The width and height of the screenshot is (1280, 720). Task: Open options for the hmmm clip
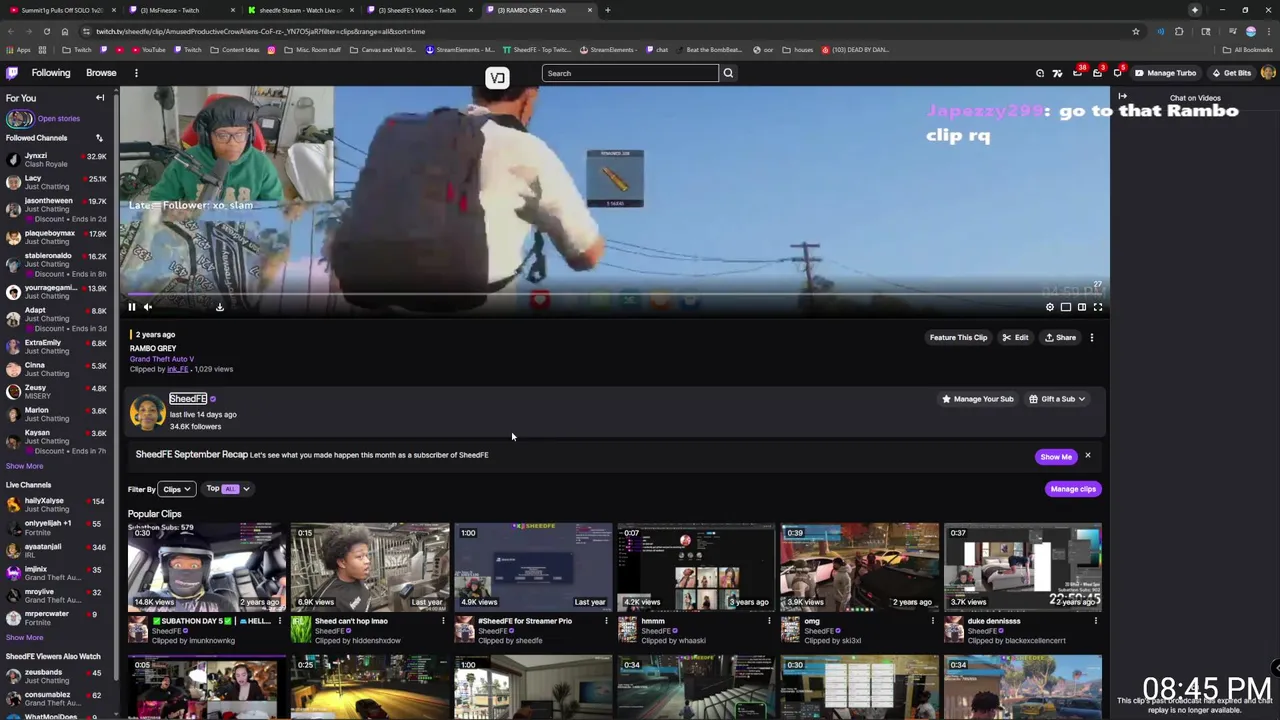(769, 621)
